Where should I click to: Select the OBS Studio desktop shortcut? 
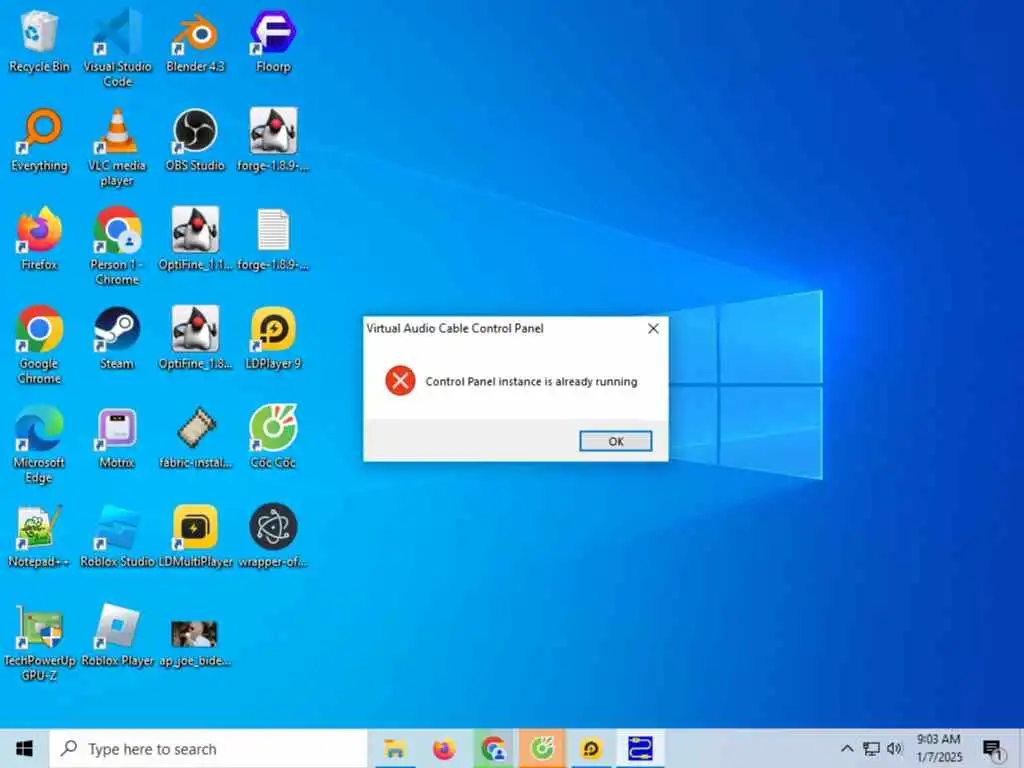coord(195,140)
